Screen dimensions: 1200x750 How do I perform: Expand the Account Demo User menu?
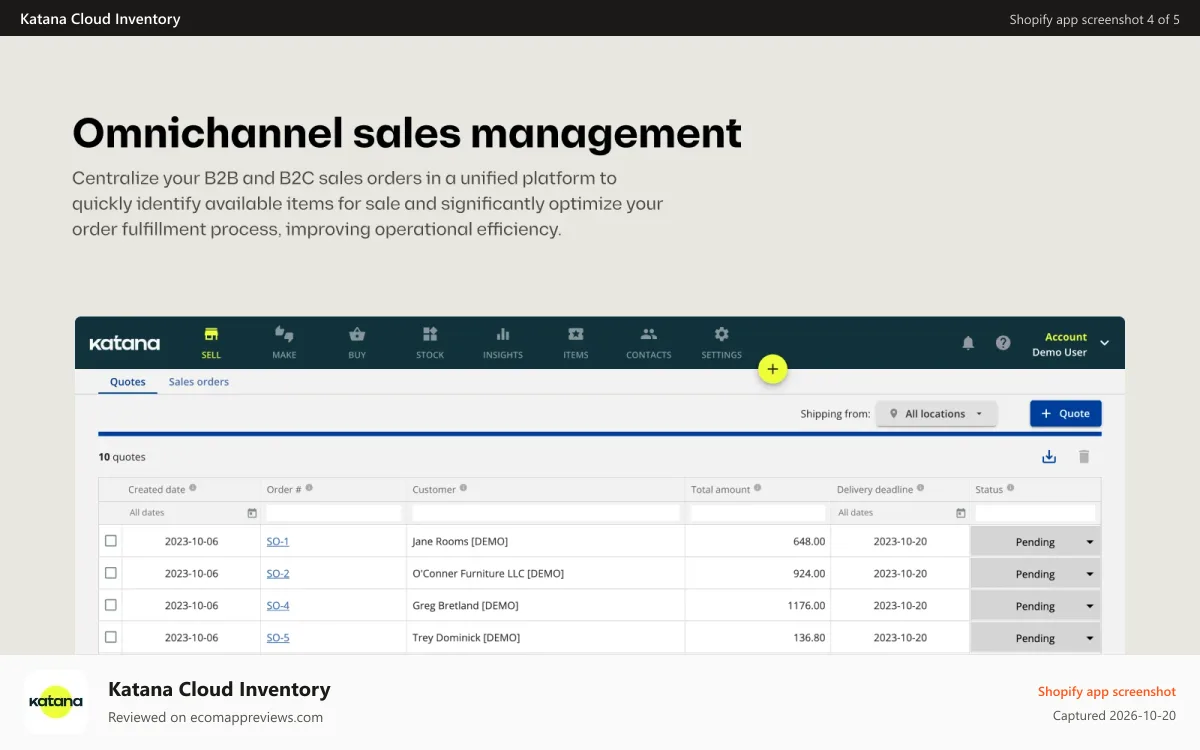[1072, 343]
